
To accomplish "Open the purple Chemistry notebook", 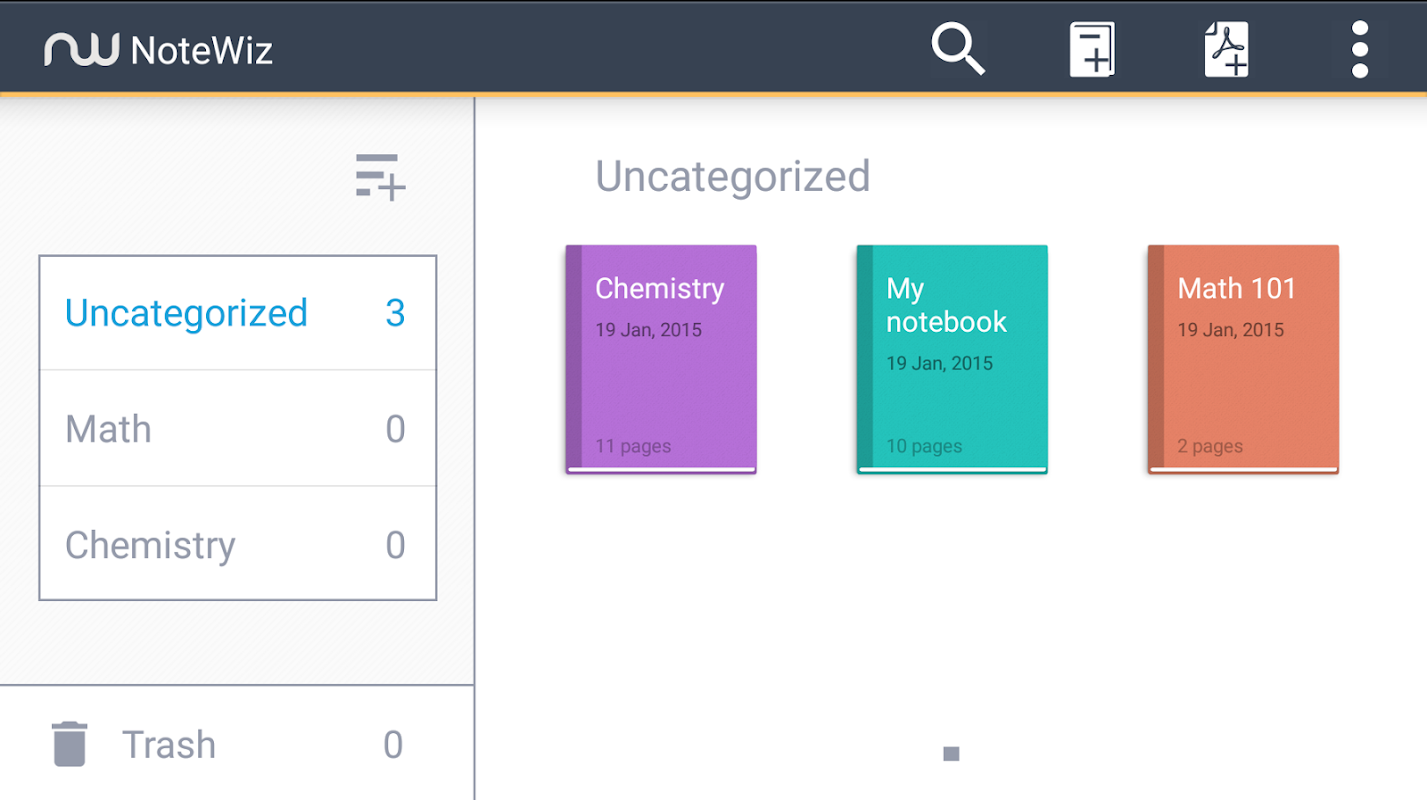I will point(661,359).
